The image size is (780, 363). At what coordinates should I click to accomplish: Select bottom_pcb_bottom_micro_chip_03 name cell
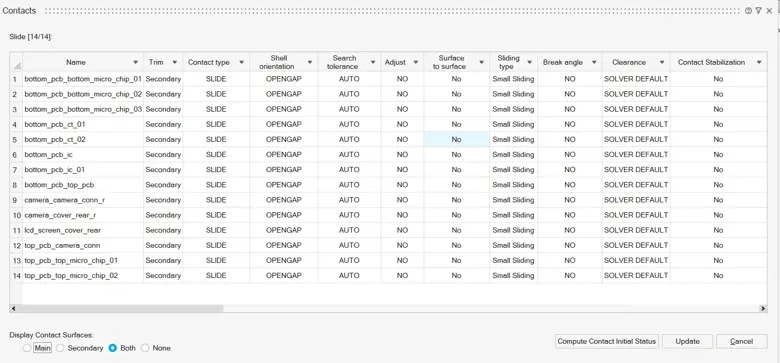pyautogui.click(x=83, y=109)
